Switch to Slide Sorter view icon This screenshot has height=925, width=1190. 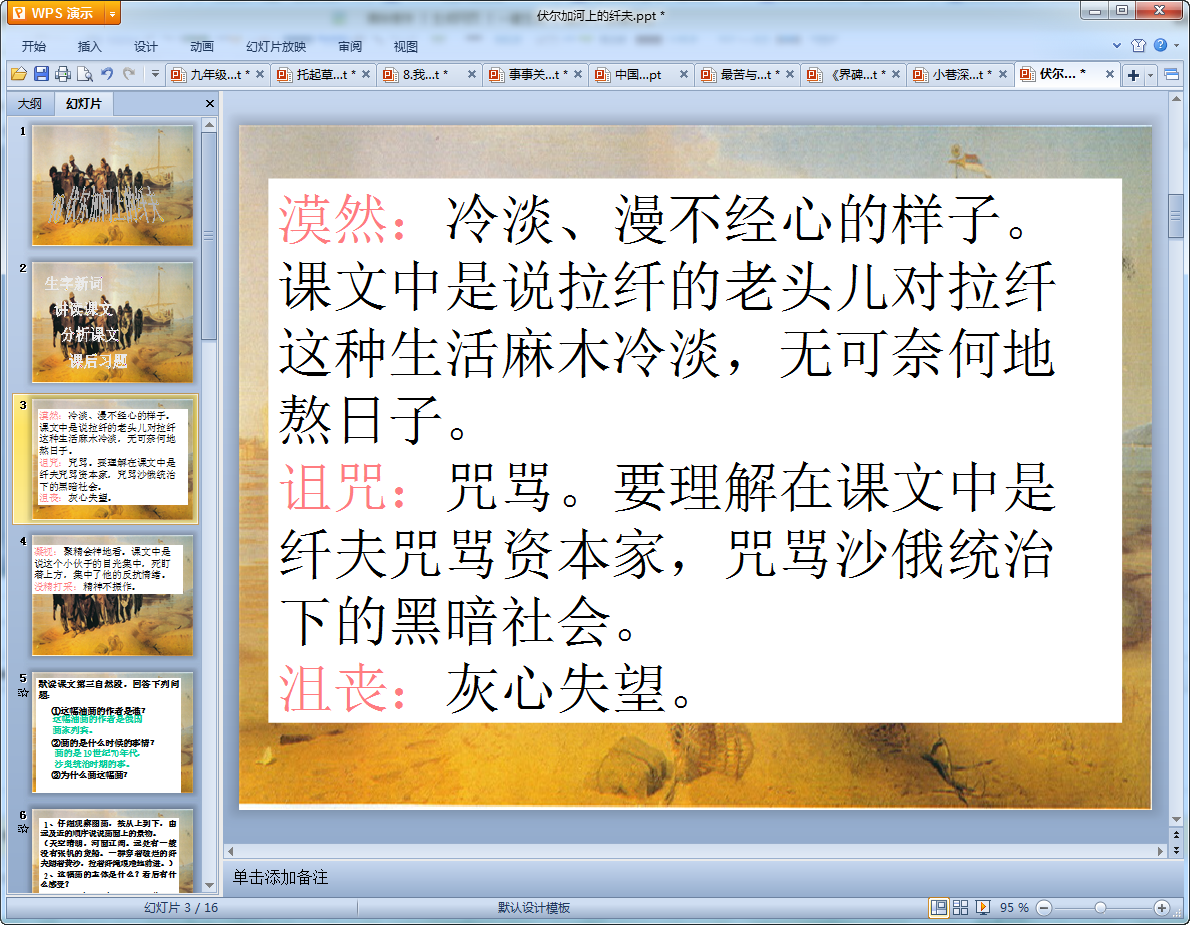(960, 908)
